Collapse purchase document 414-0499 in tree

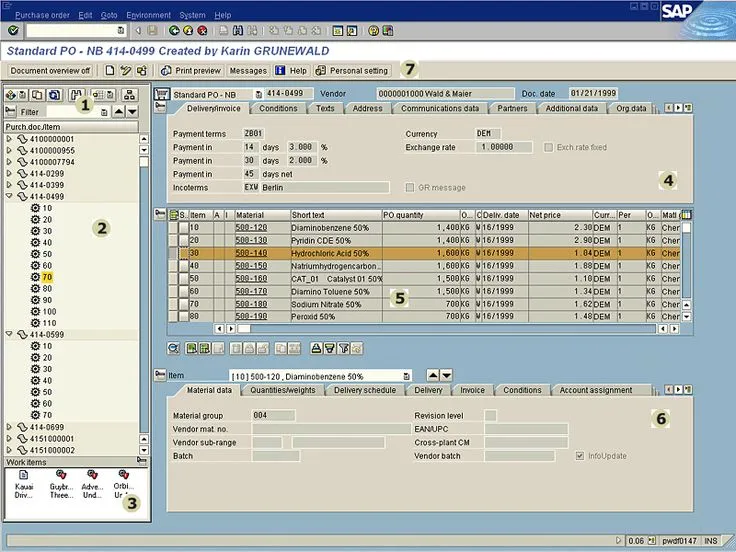click(9, 196)
